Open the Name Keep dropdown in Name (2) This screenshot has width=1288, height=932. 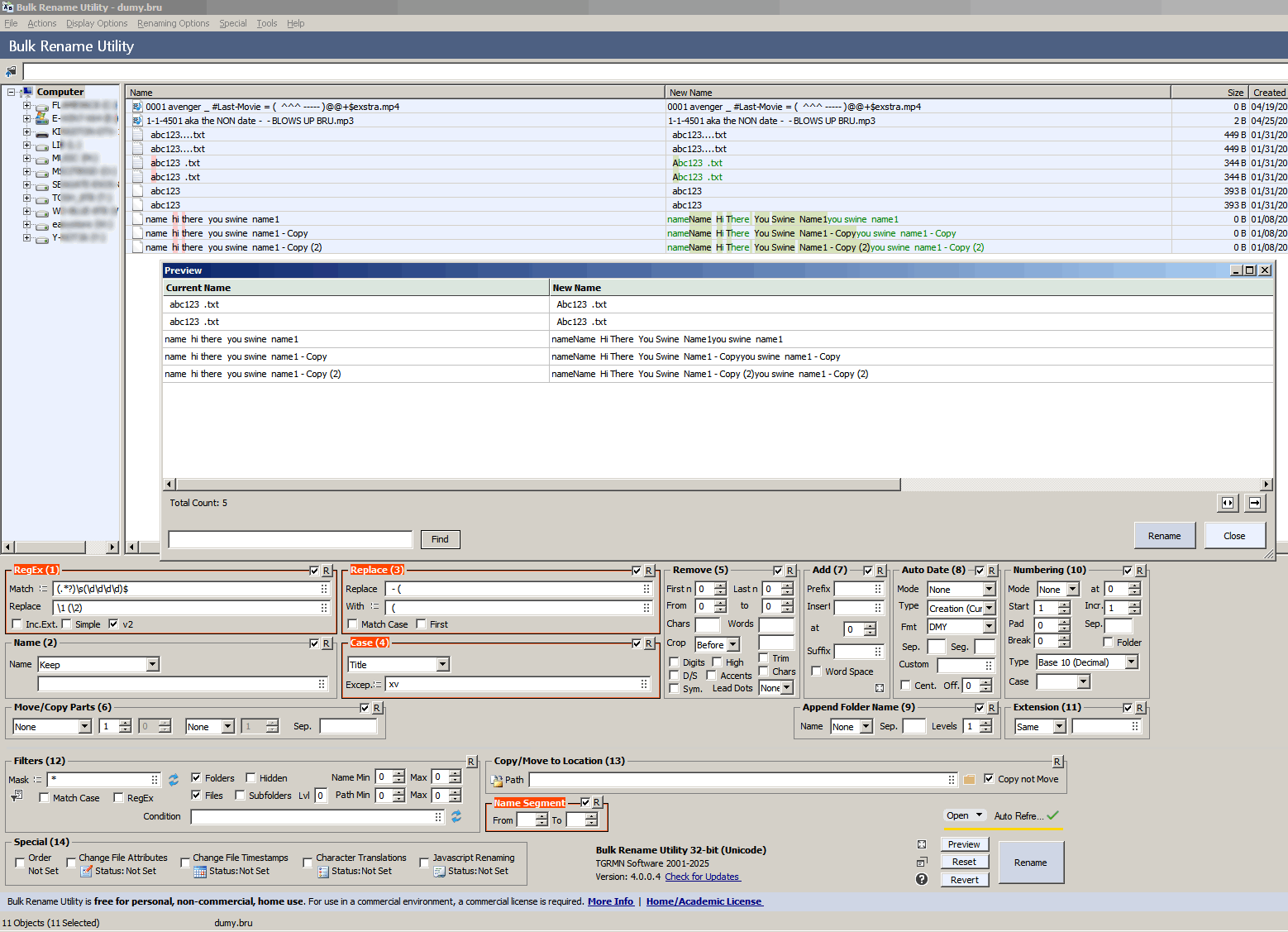click(152, 665)
